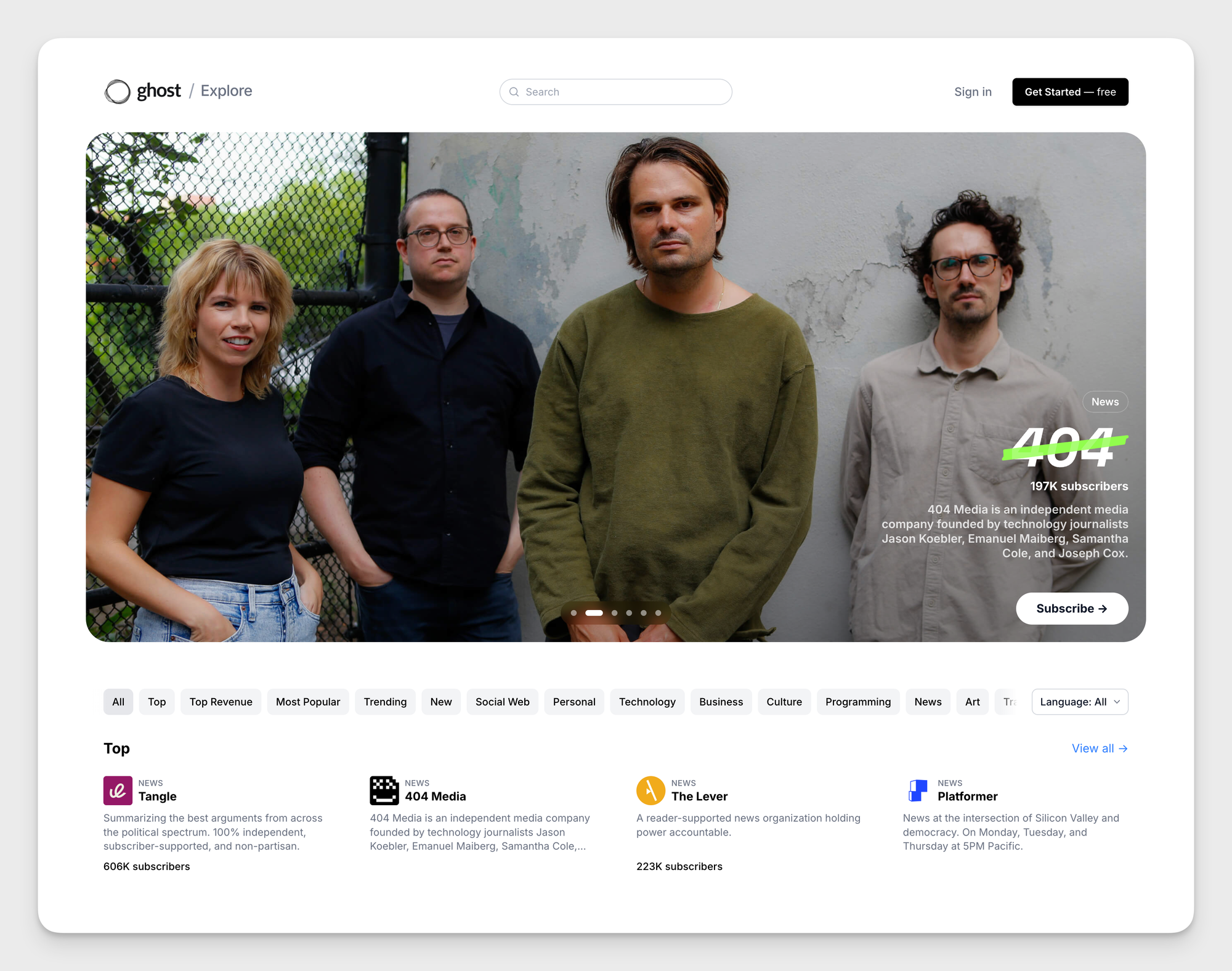
Task: Open the Language: All dropdown
Action: pos(1079,702)
